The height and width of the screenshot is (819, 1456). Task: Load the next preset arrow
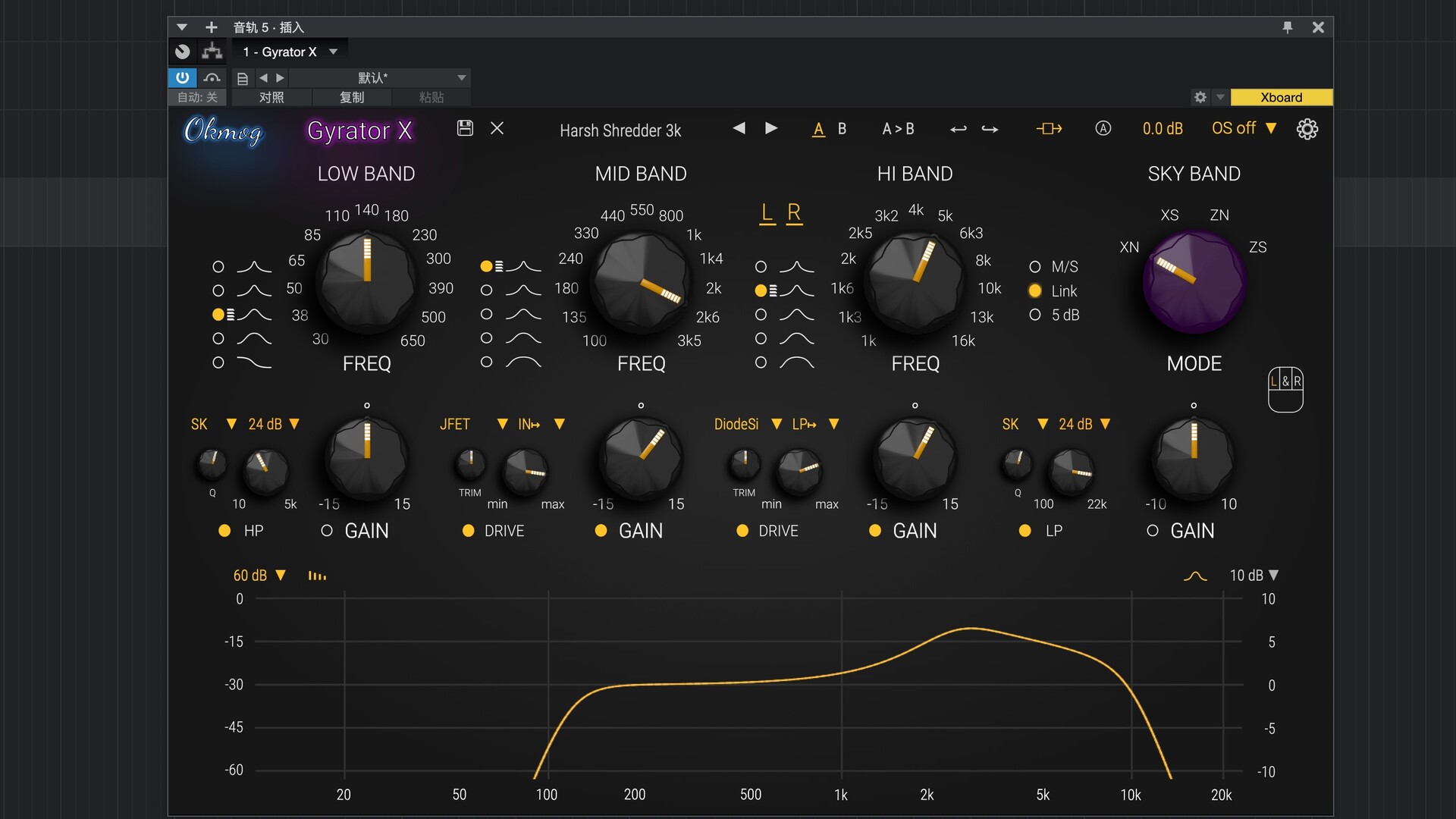point(771,128)
